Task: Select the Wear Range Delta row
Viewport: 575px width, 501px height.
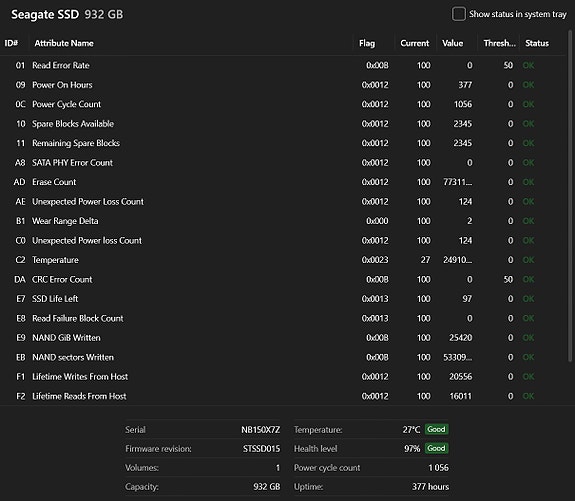Action: click(282, 221)
